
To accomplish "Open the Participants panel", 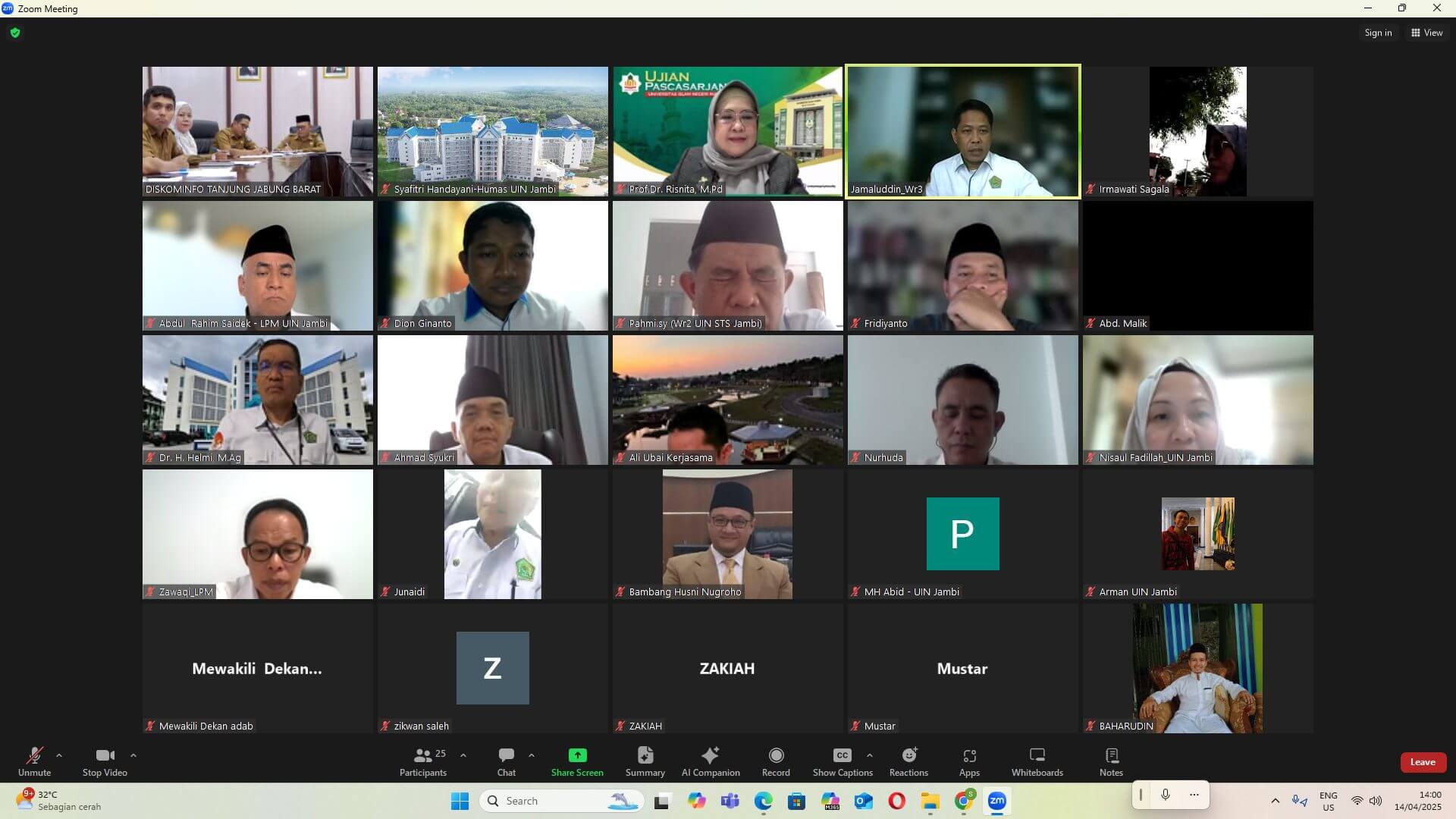I will point(423,761).
